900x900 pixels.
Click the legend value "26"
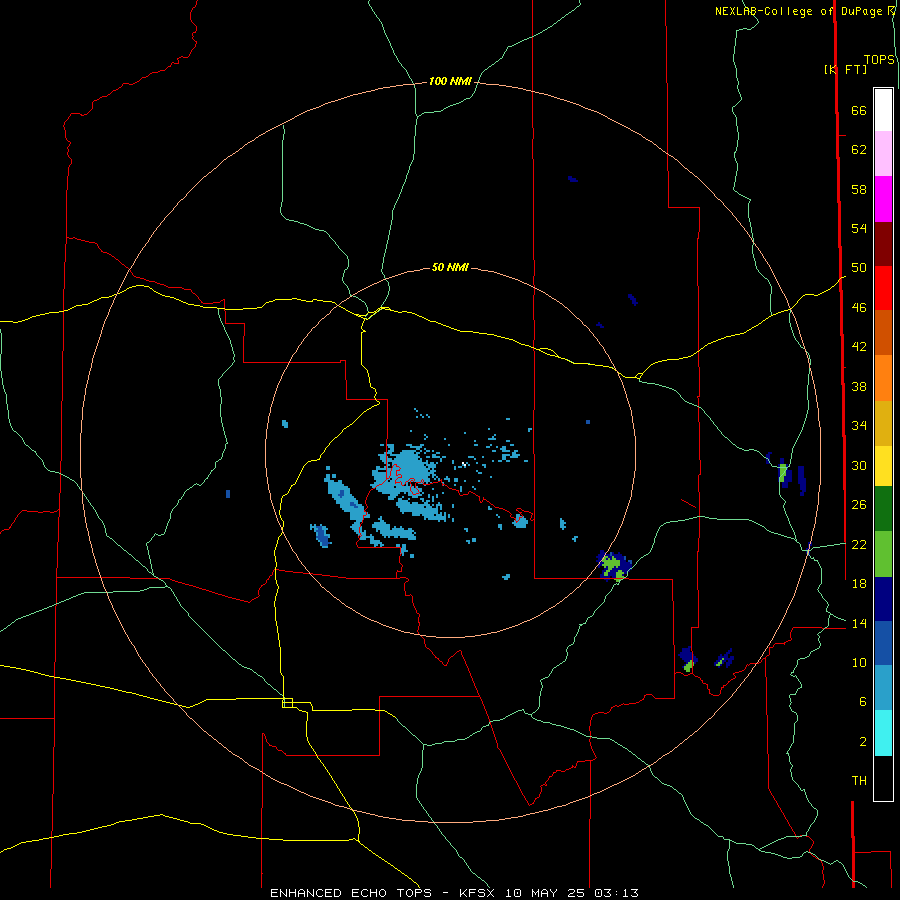click(x=859, y=505)
